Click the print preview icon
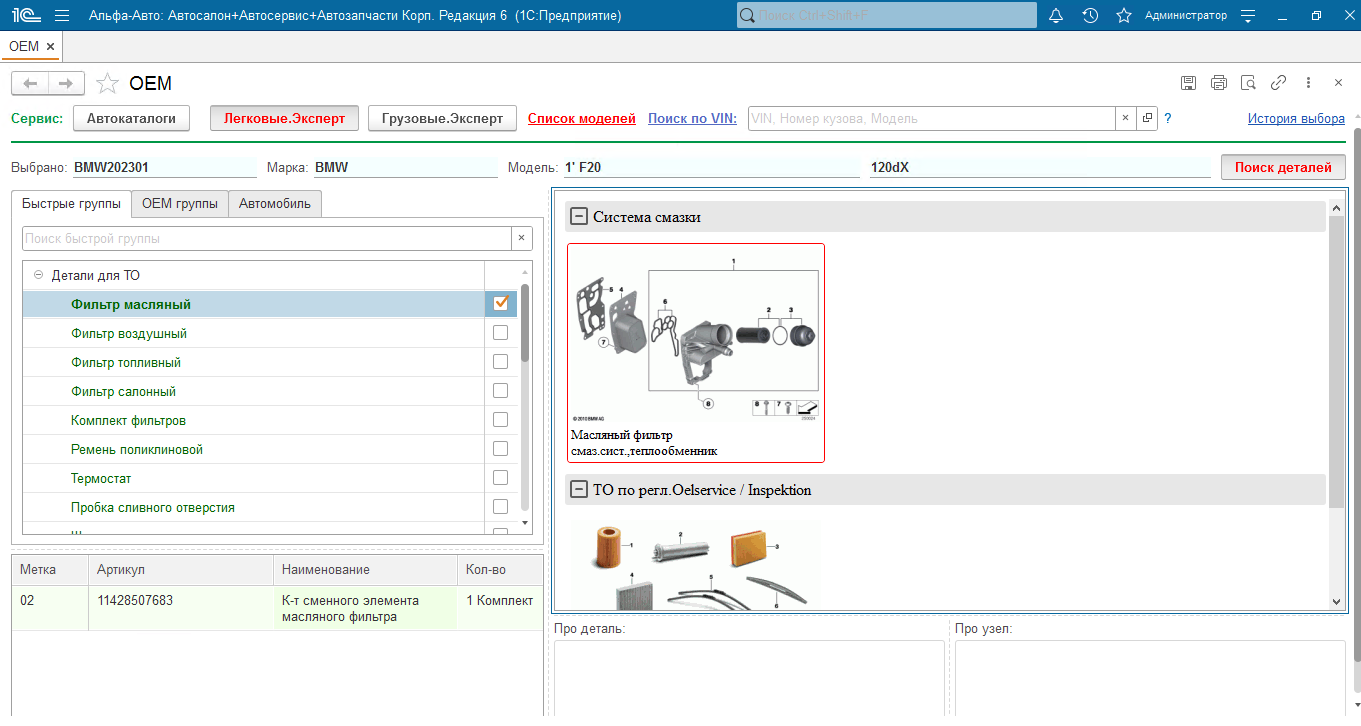1361x726 pixels. pos(1248,83)
